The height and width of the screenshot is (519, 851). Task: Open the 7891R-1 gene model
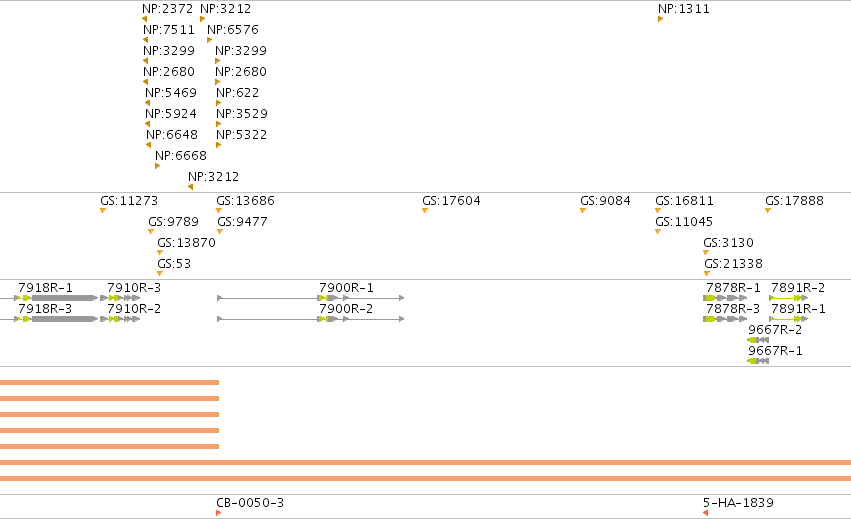click(789, 319)
